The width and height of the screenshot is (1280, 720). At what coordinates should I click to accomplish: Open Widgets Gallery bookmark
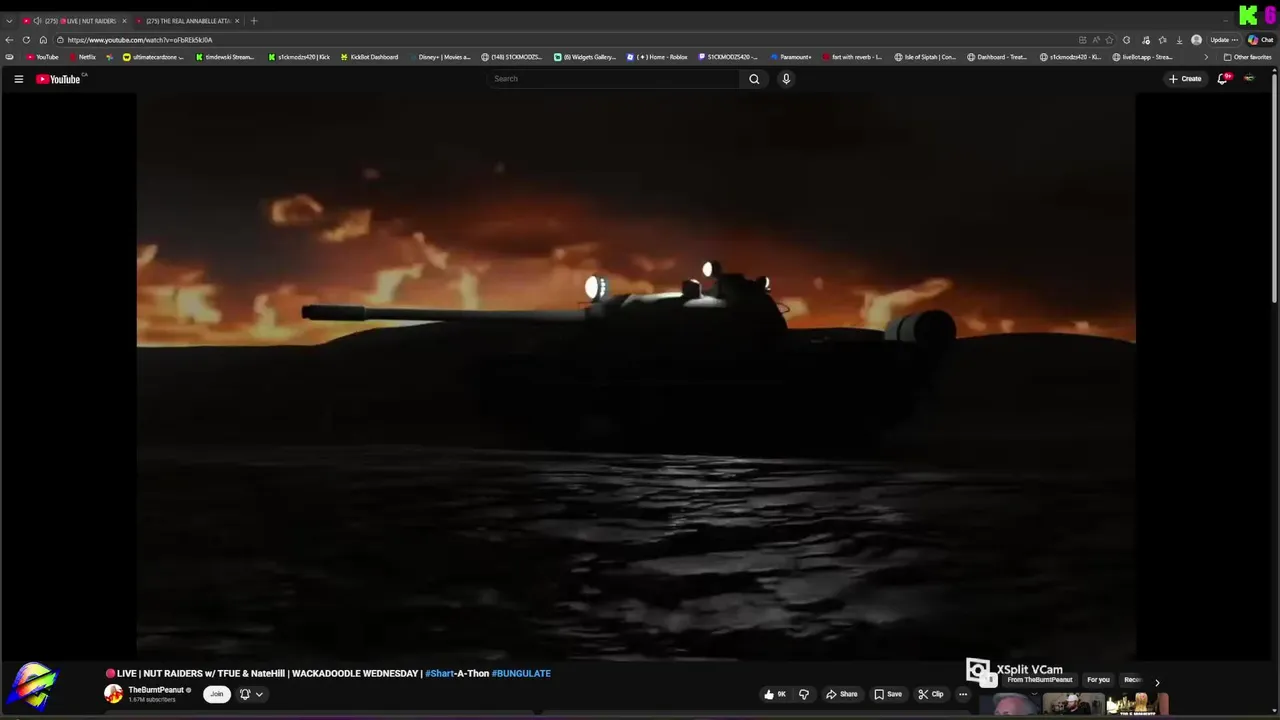[585, 57]
